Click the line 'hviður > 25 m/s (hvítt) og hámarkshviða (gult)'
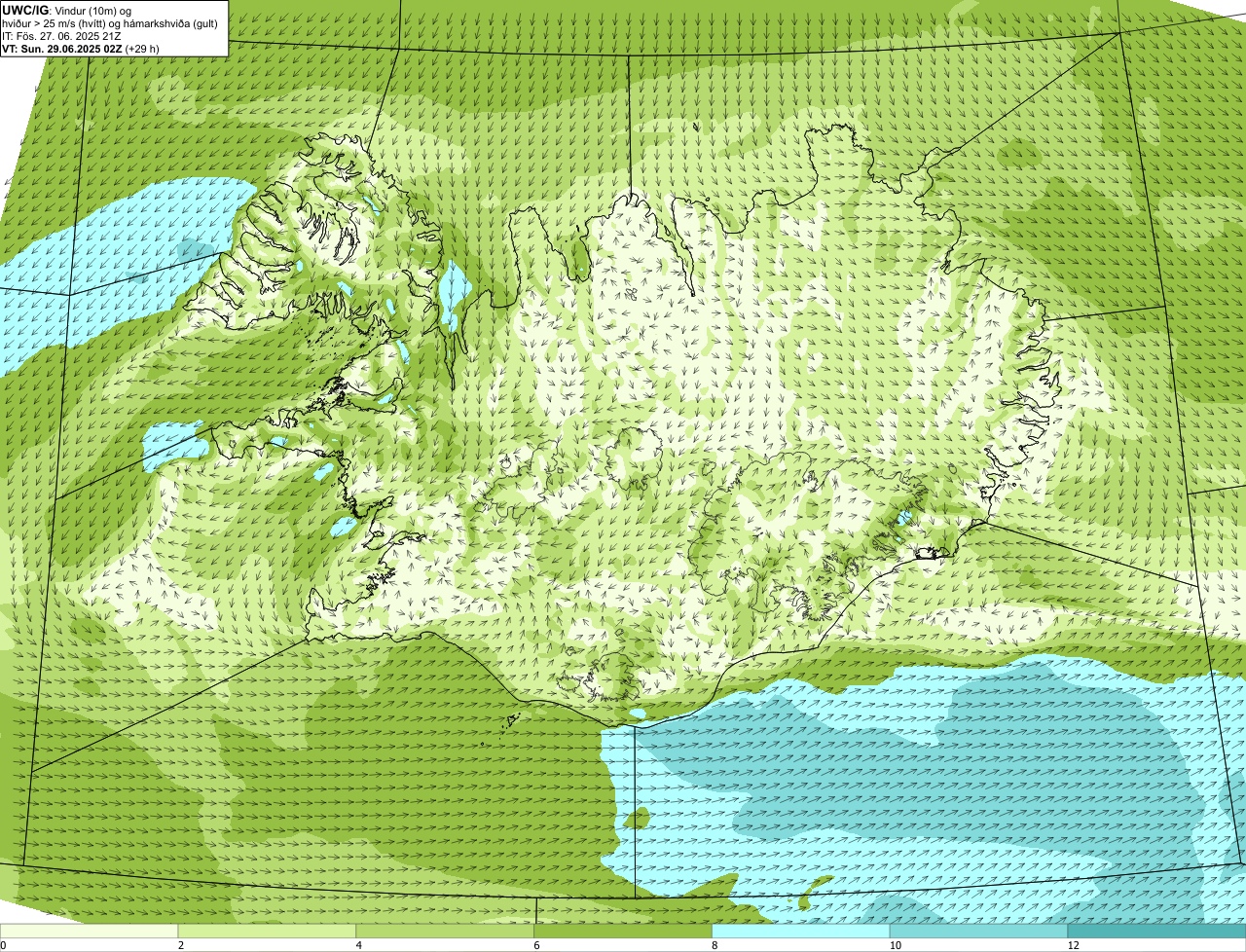1246x952 pixels. [x=110, y=23]
